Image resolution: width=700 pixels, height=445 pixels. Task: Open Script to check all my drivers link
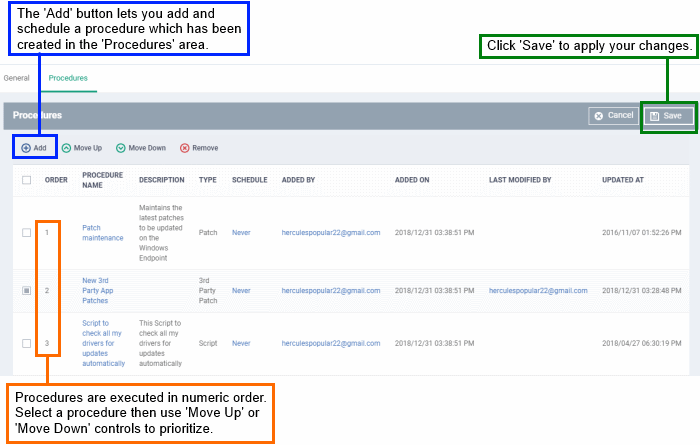[x=104, y=343]
